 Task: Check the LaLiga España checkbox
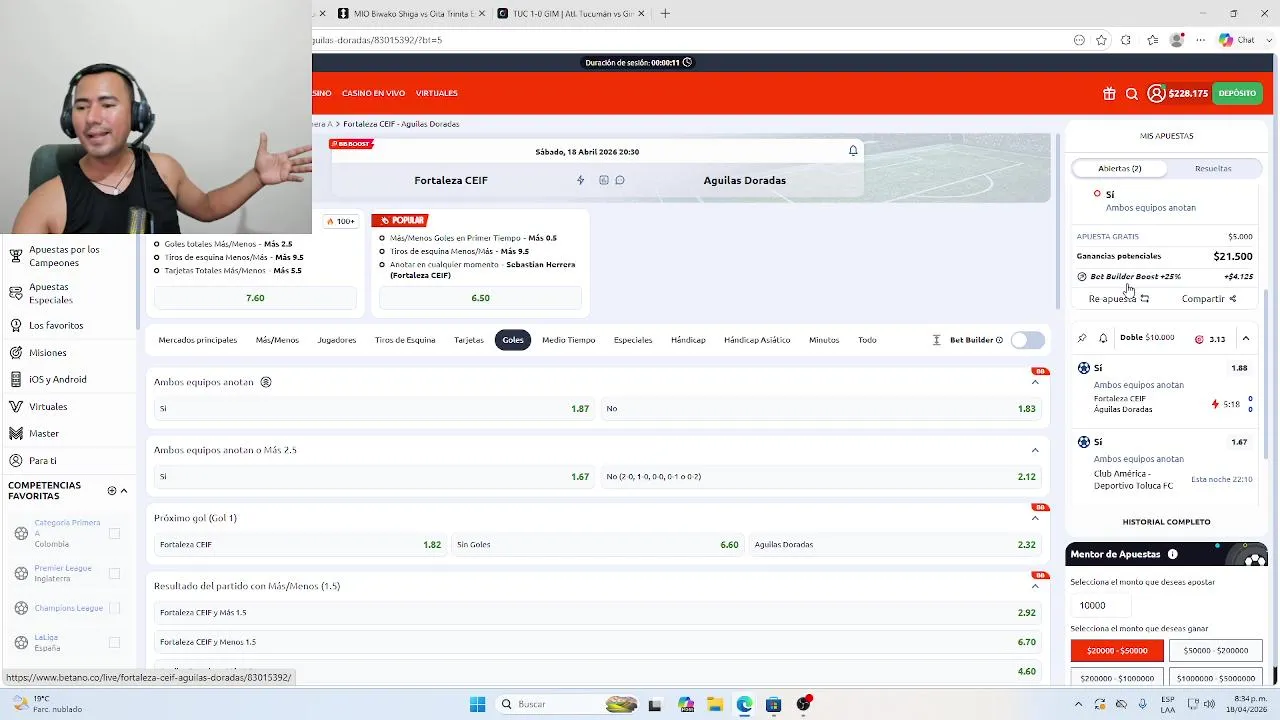coord(114,642)
